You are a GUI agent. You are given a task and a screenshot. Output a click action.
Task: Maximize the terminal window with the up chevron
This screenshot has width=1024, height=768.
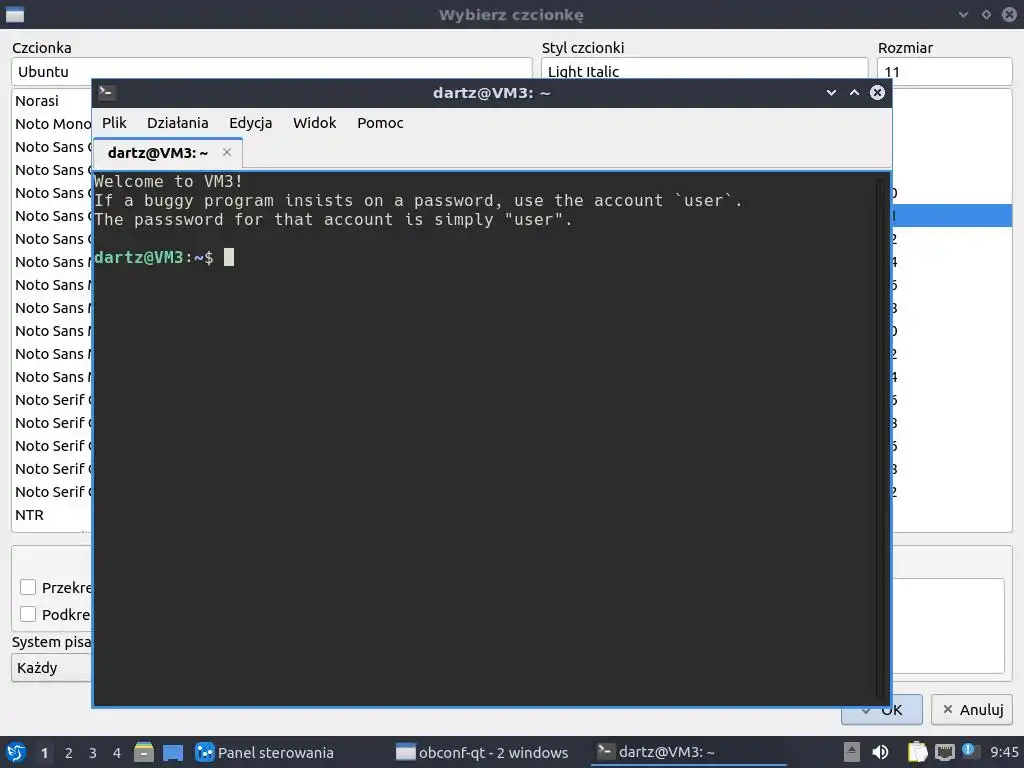(854, 93)
